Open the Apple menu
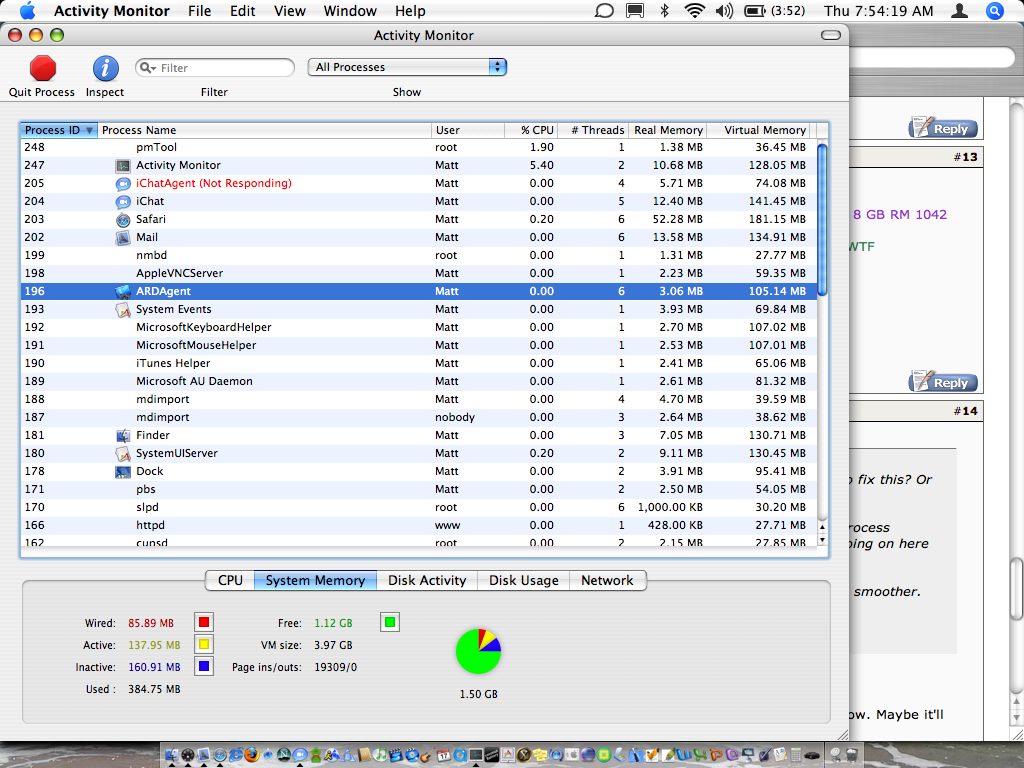Screen dimensions: 1024x768 [x=27, y=10]
